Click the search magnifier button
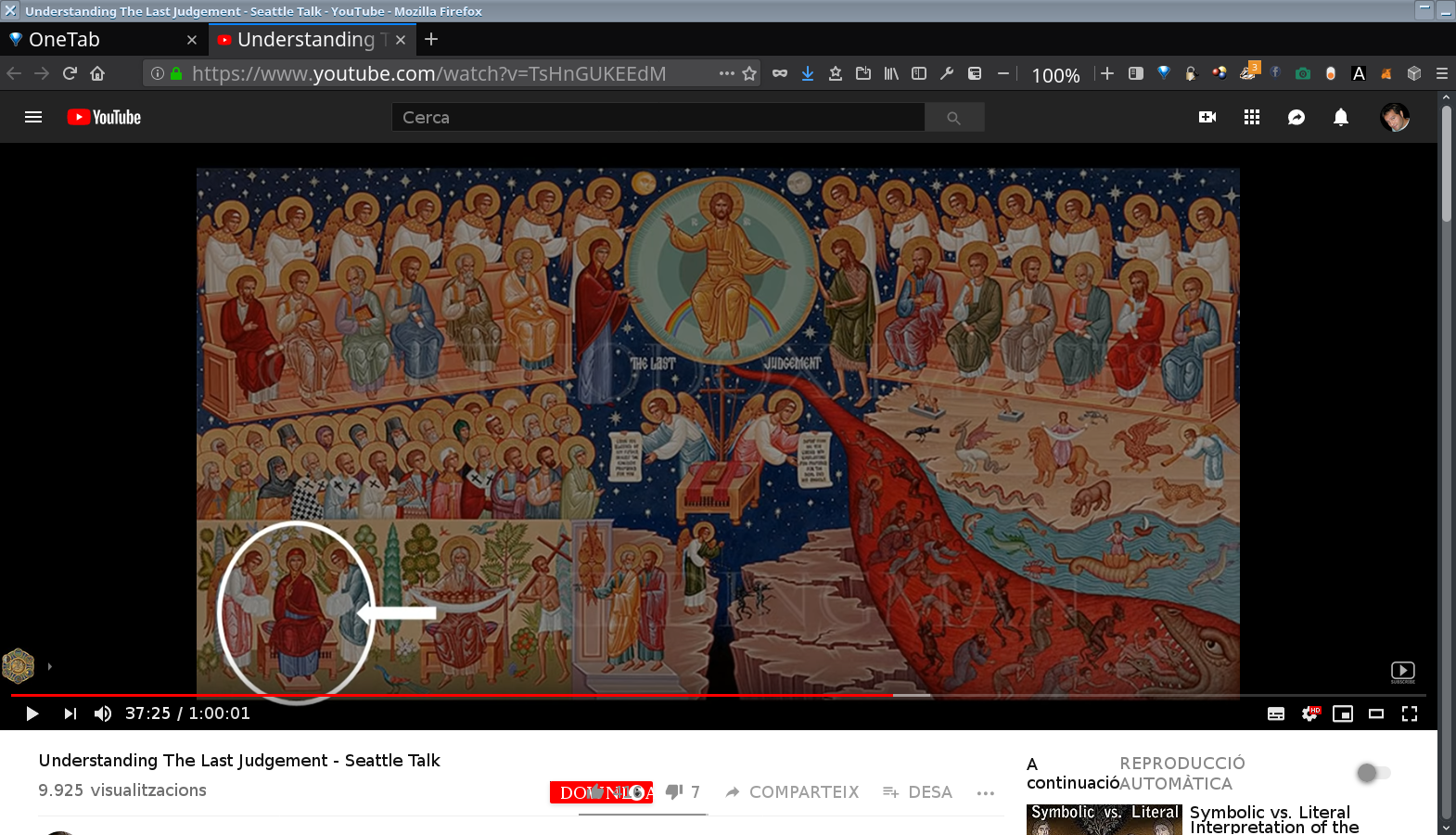Image resolution: width=1456 pixels, height=835 pixels. [x=953, y=117]
